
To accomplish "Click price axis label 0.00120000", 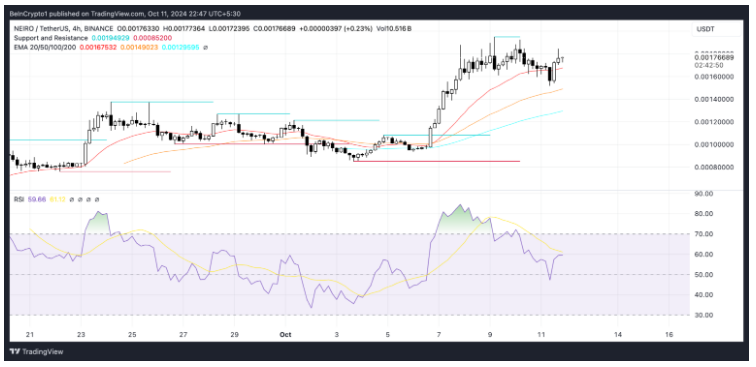I will 714,122.
